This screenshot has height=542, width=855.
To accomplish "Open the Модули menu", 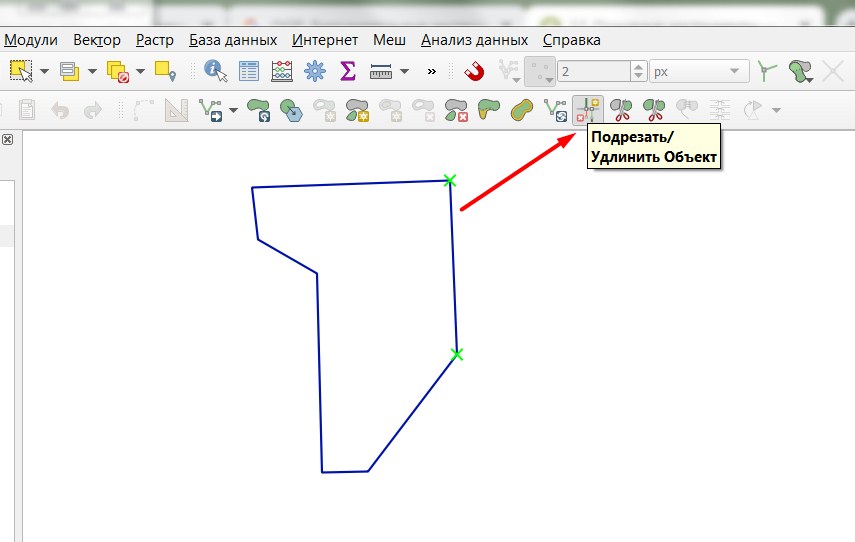I will pyautogui.click(x=31, y=40).
